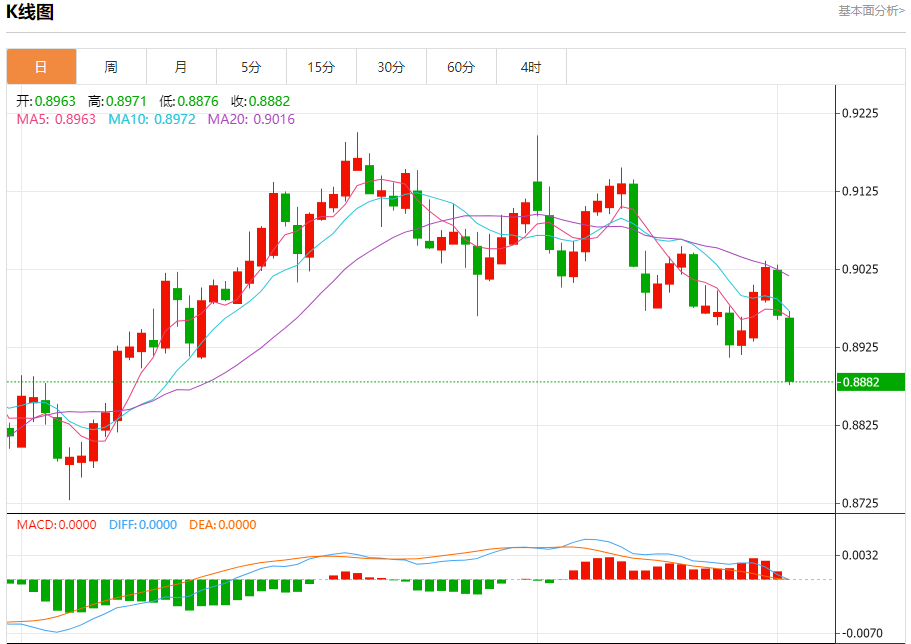
Task: Switch to the 月 monthly tab
Action: (x=181, y=67)
